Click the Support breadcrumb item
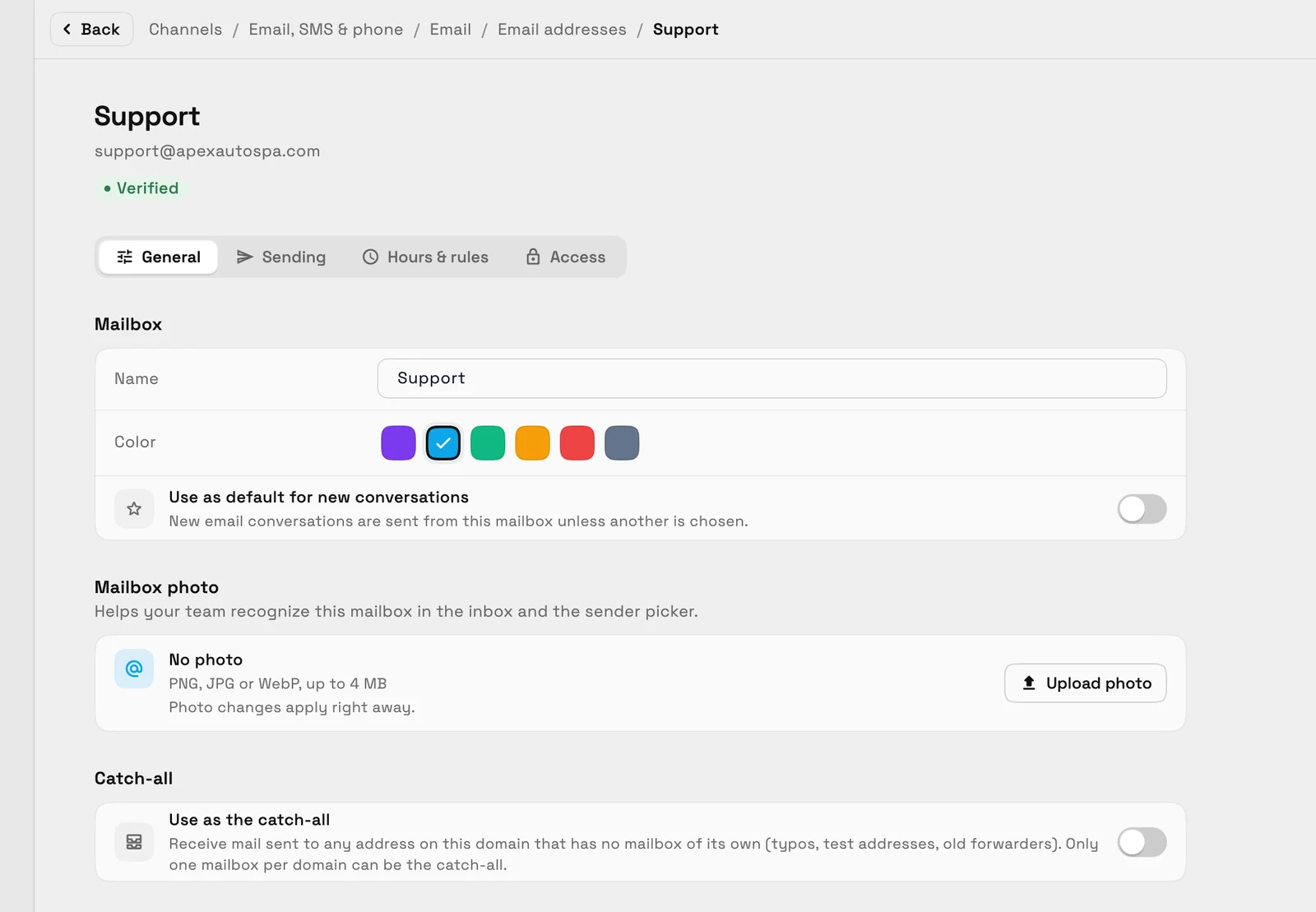The width and height of the screenshot is (1316, 912). coord(685,30)
